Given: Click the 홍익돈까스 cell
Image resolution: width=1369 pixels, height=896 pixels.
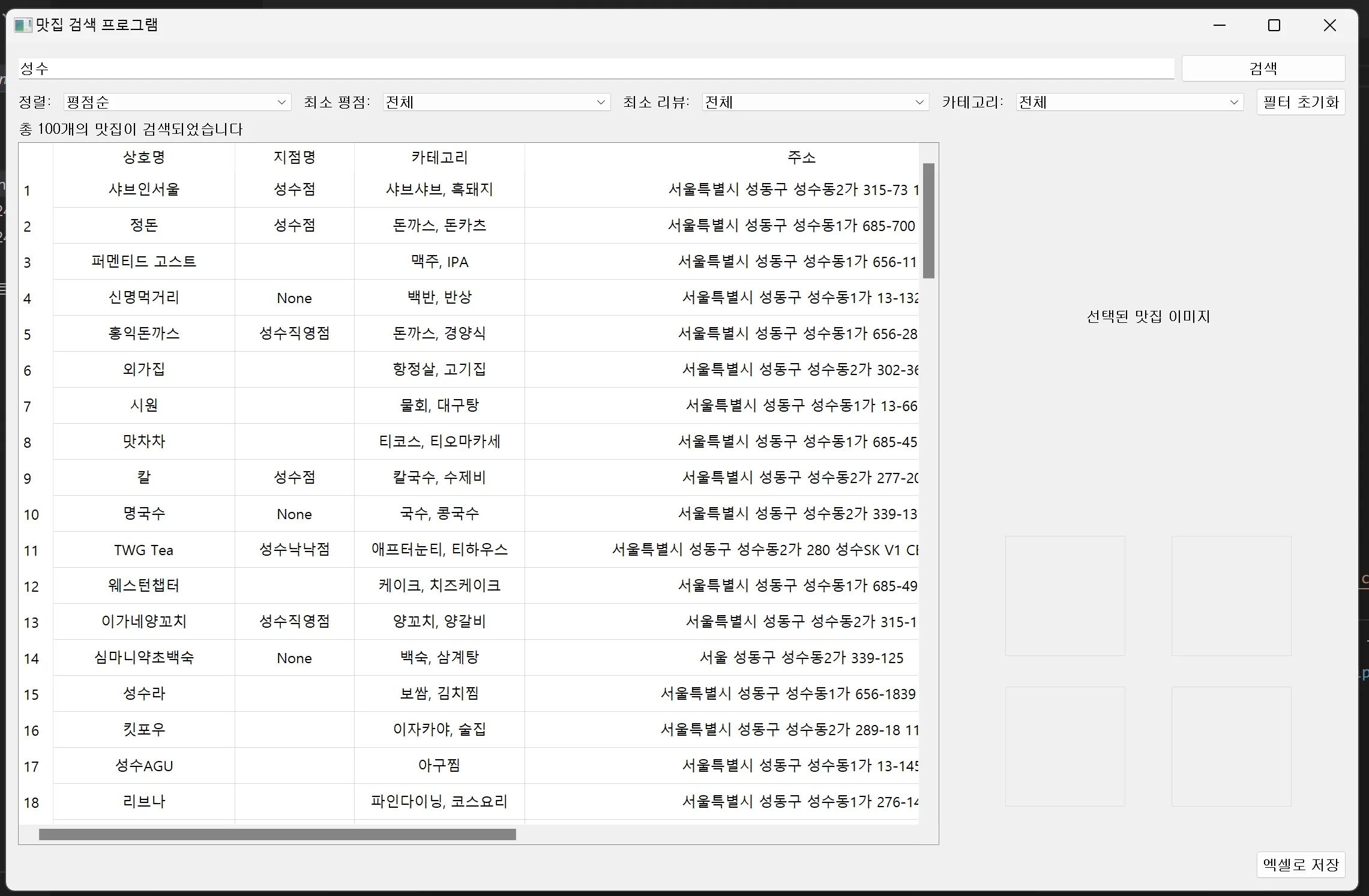Looking at the screenshot, I should coord(144,334).
